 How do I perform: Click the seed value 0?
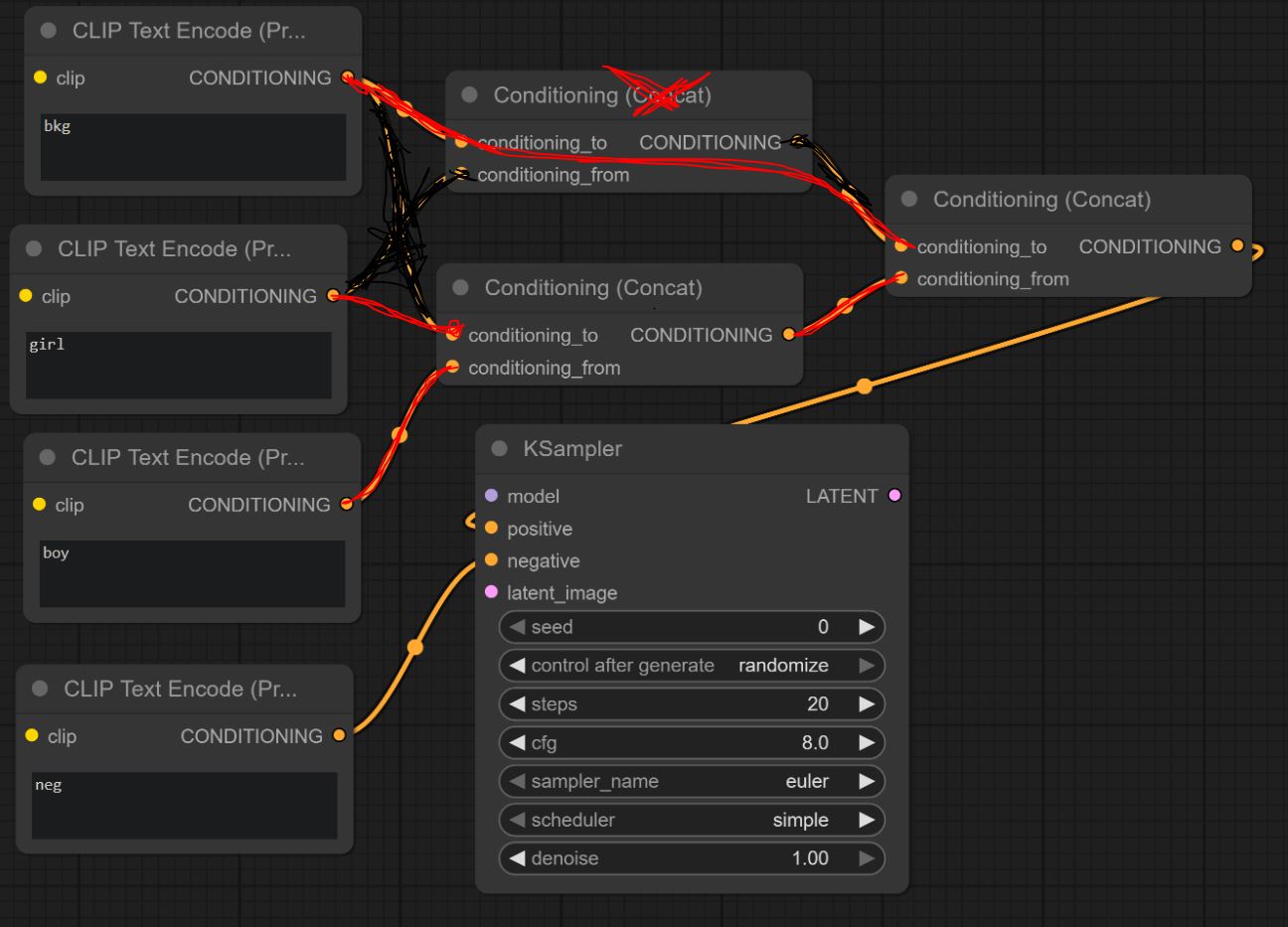click(x=823, y=627)
